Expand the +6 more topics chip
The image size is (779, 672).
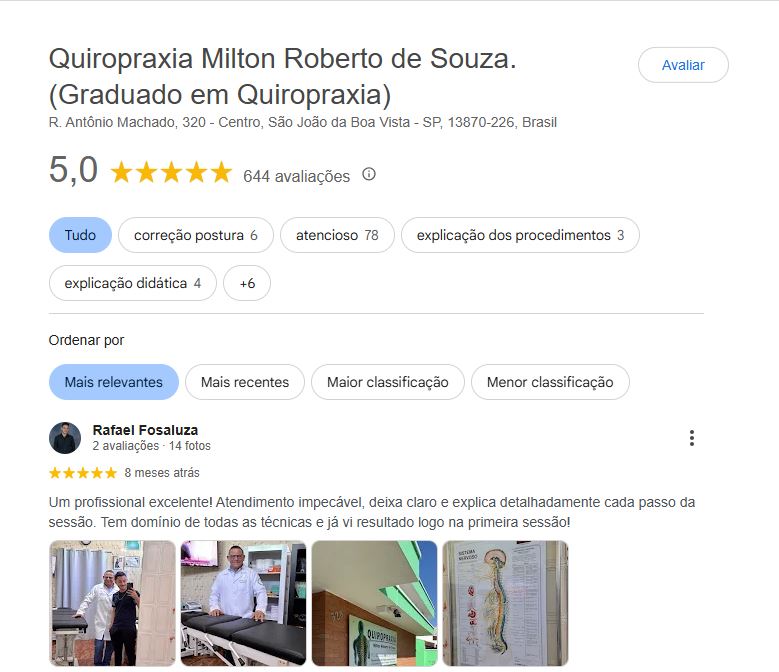(247, 283)
